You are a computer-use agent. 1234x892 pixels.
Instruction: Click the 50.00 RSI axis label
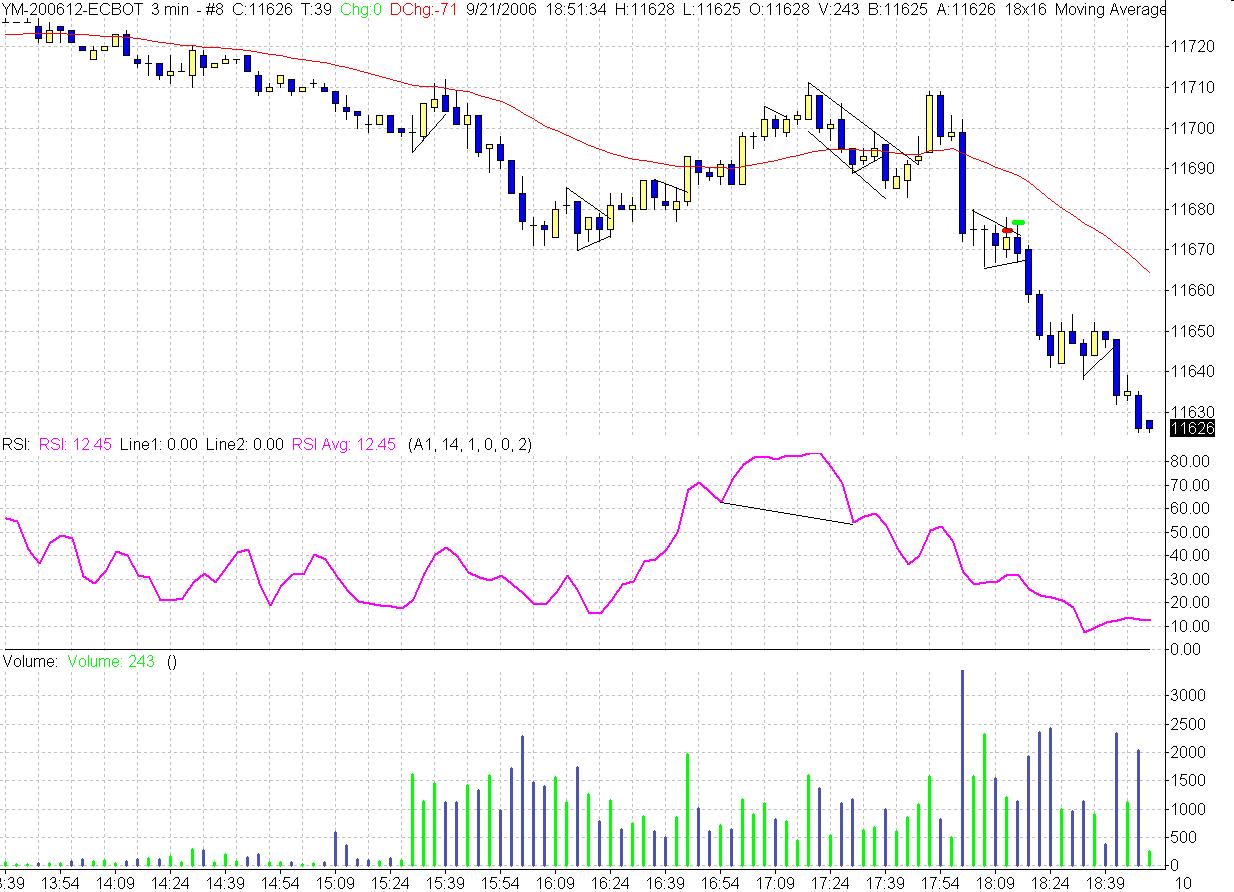1190,532
